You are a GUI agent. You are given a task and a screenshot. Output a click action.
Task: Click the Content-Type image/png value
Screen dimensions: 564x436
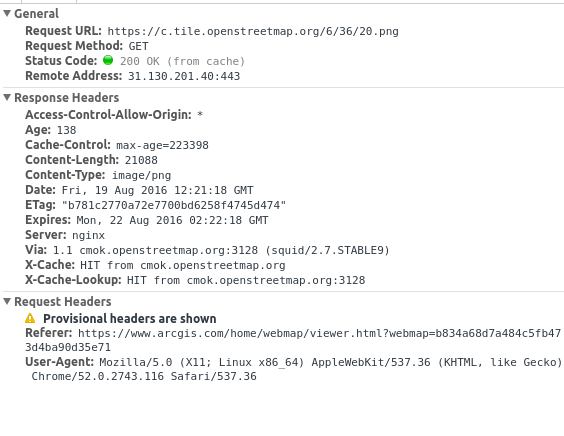(141, 176)
